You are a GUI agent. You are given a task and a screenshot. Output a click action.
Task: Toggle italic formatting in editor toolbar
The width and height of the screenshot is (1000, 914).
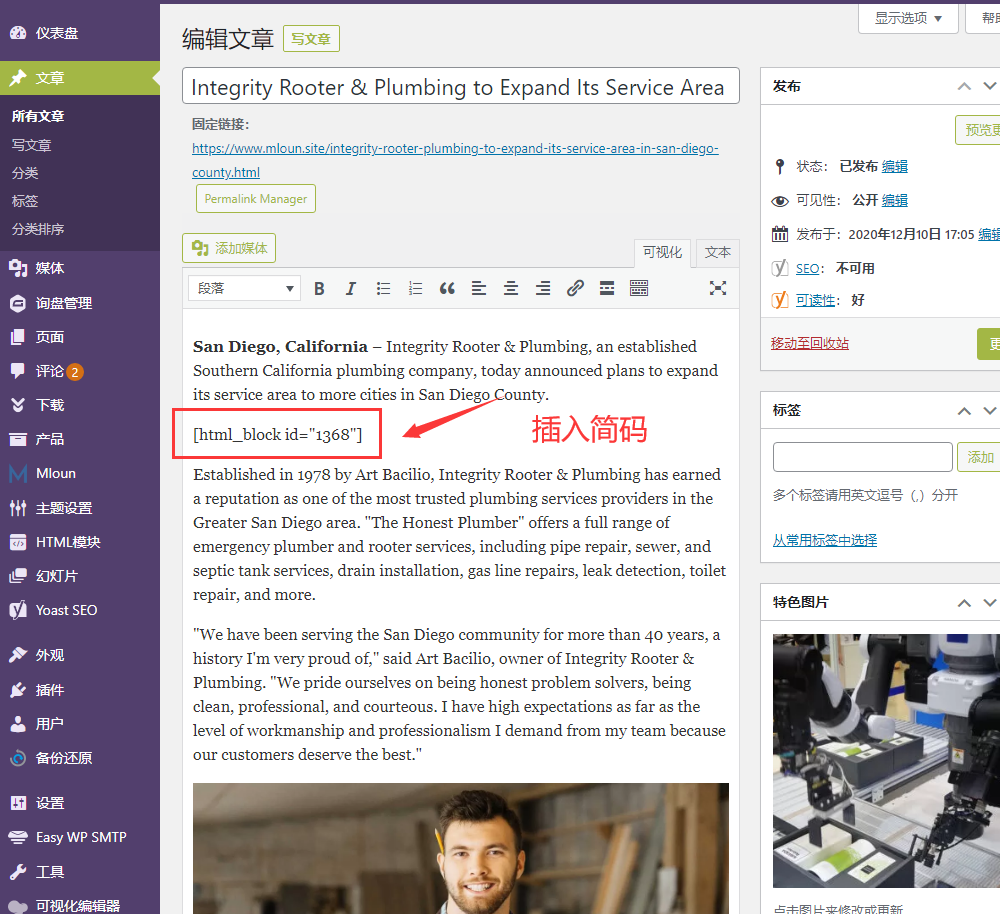(x=351, y=289)
